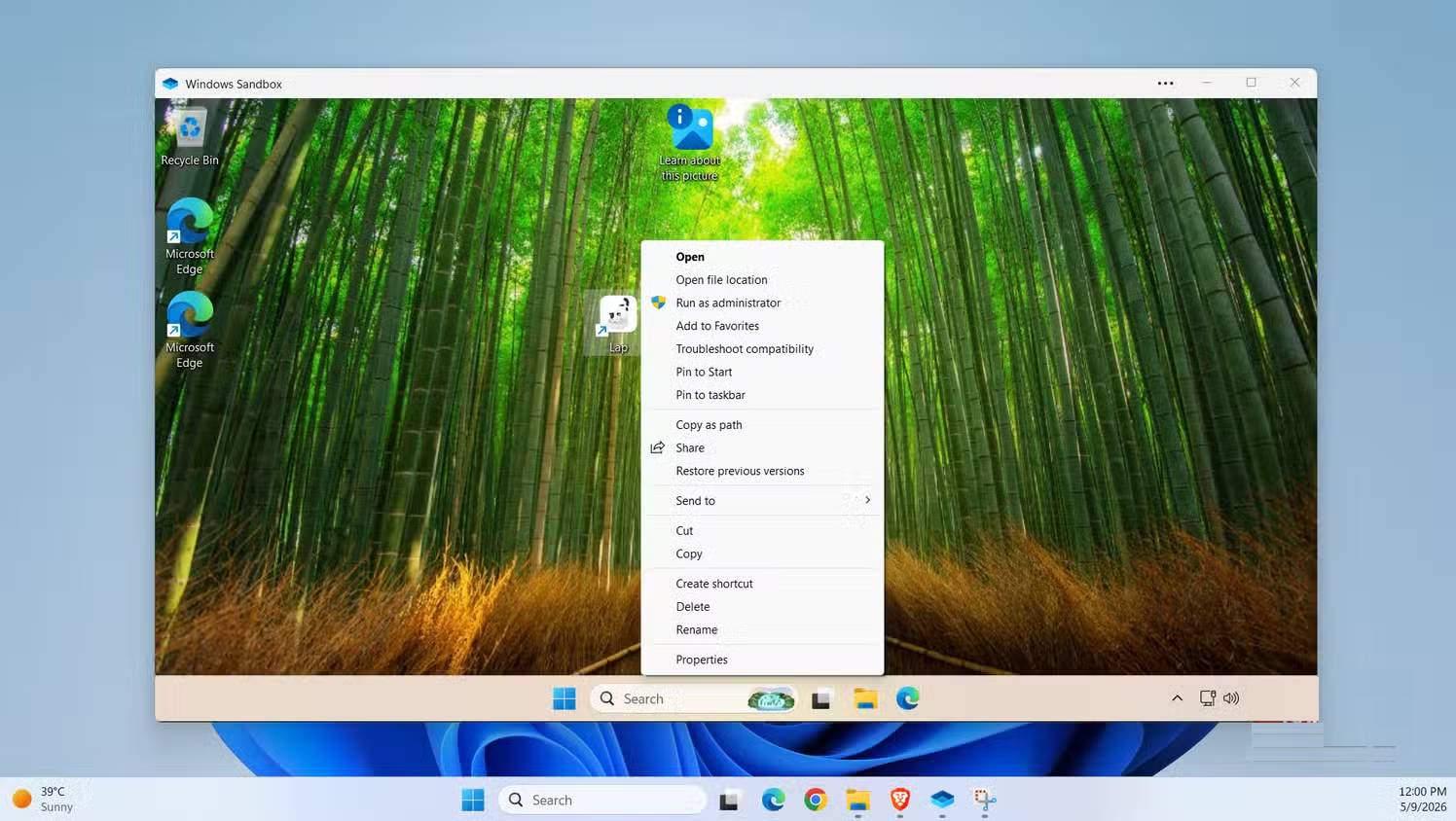1456x821 pixels.
Task: Click the search highlight image in Sandbox search box
Action: 770,698
